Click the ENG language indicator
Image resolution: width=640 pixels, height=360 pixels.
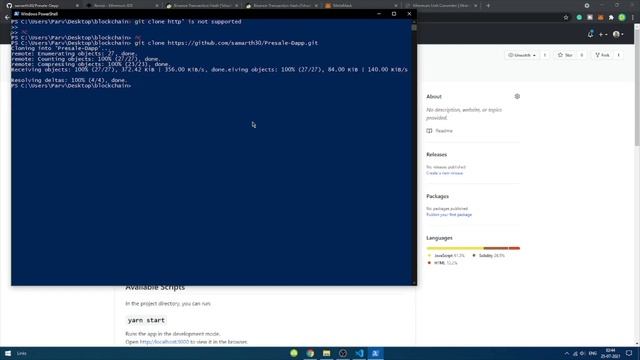[593, 353]
